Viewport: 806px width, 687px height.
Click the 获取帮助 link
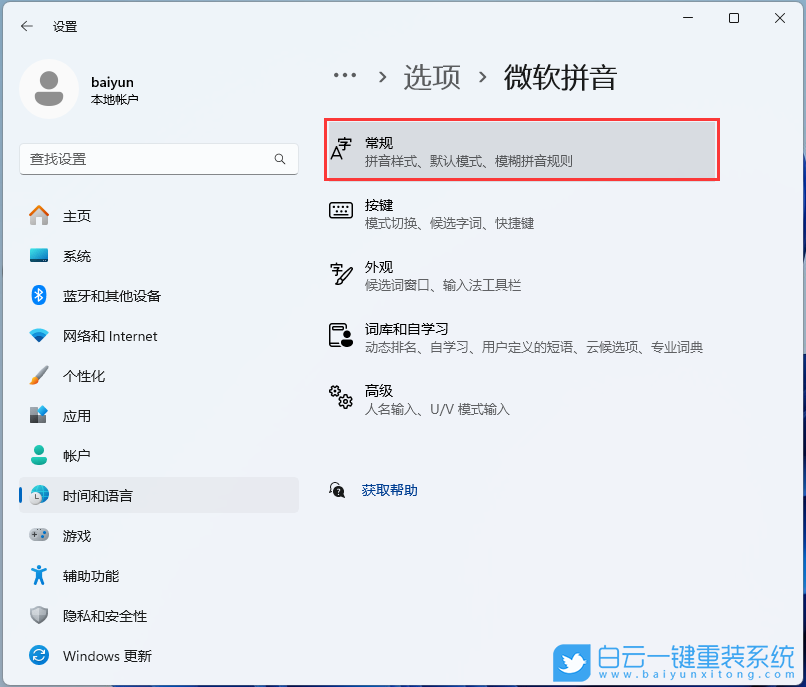(x=389, y=490)
